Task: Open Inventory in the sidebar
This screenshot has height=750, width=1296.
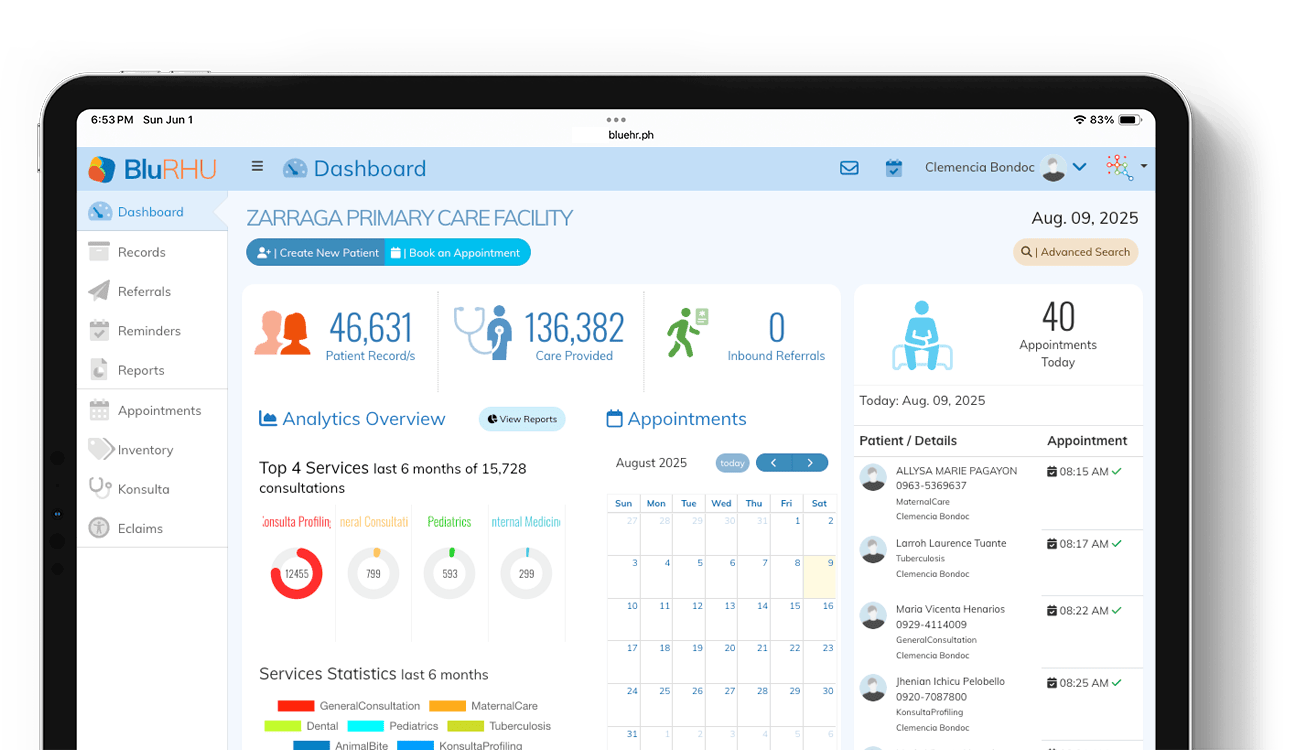Action: [145, 450]
